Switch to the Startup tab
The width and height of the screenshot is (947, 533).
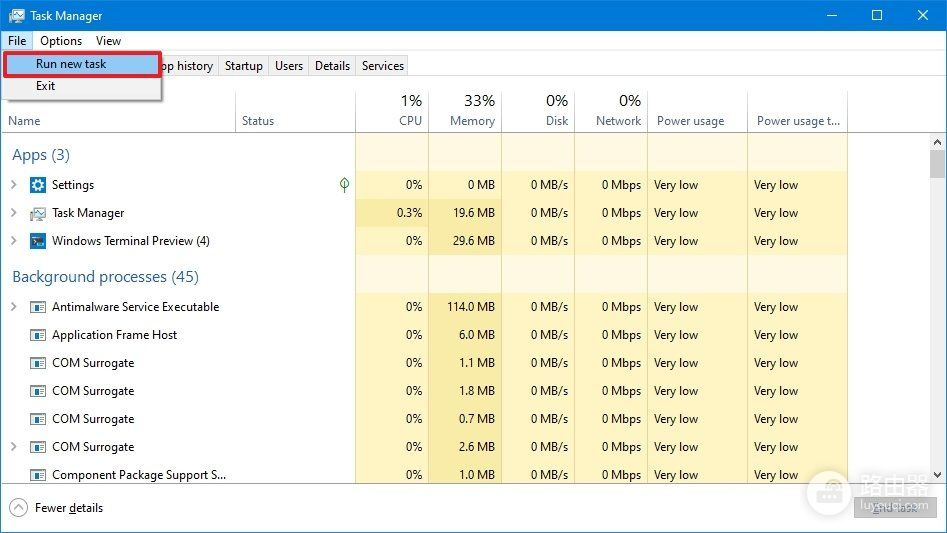point(243,66)
